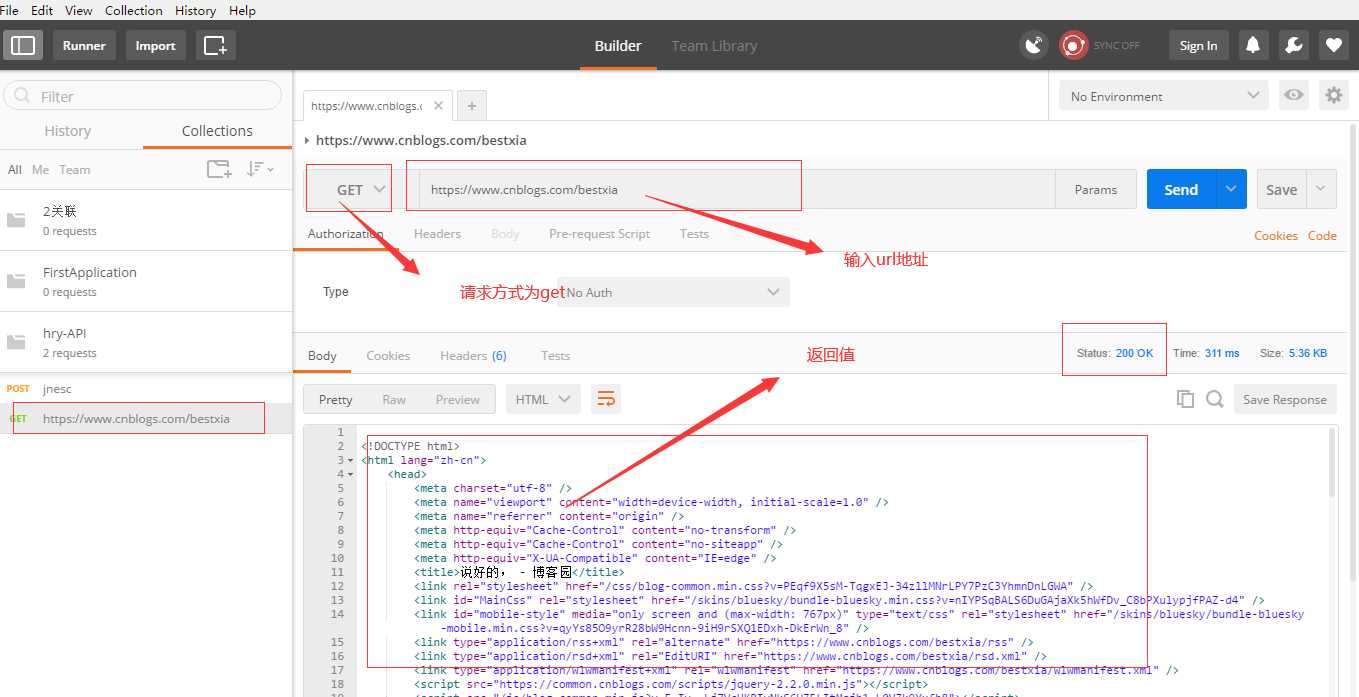Open a new window with the plus-window icon
The height and width of the screenshot is (697, 1359).
click(214, 45)
